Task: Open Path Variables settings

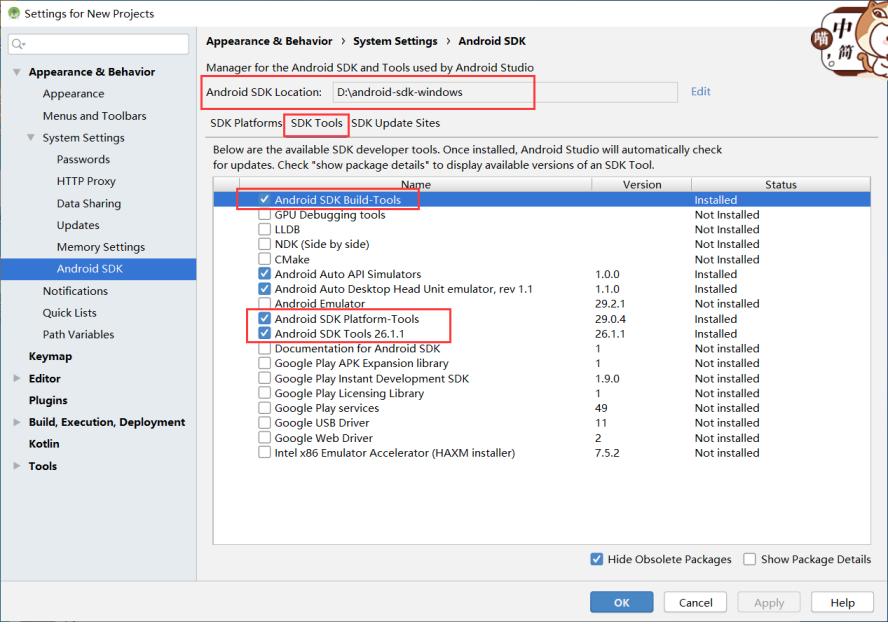Action: [x=78, y=334]
